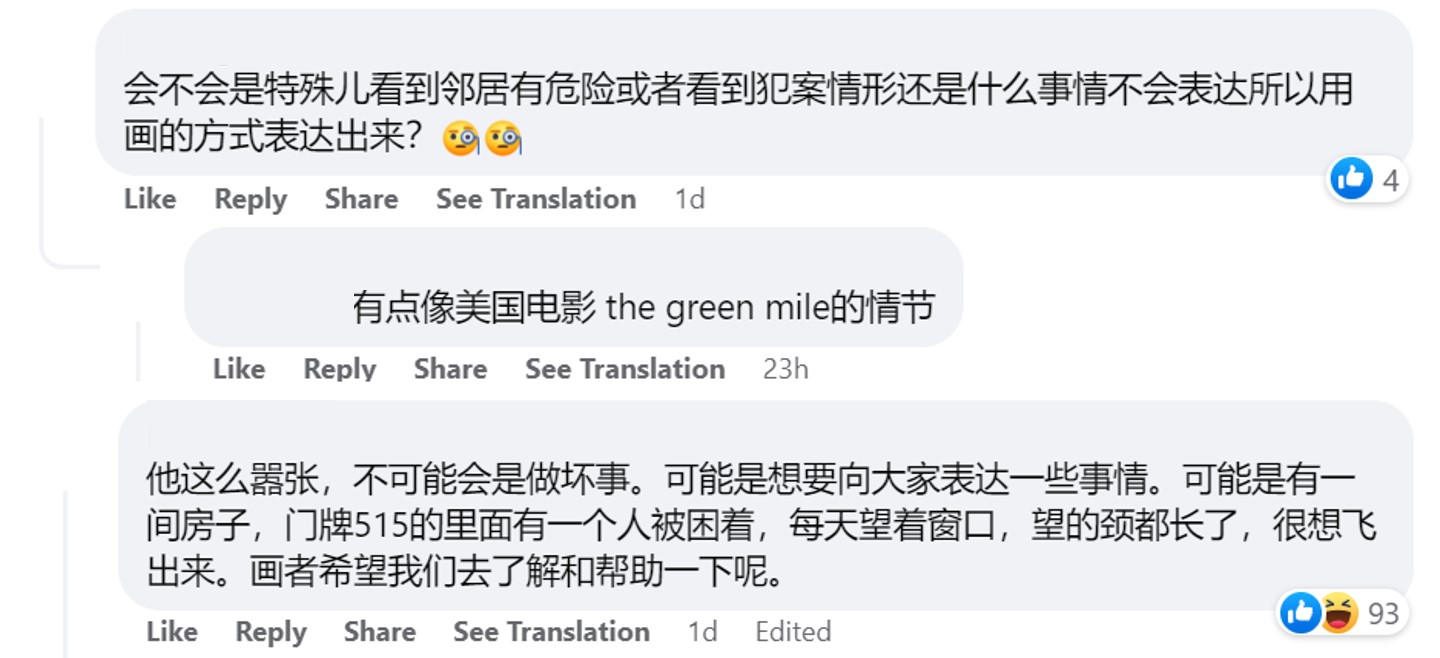Screen dimensions: 1440x658
Task: Click the haha emoji reaction beside count 93
Action: pyautogui.click(x=1338, y=612)
